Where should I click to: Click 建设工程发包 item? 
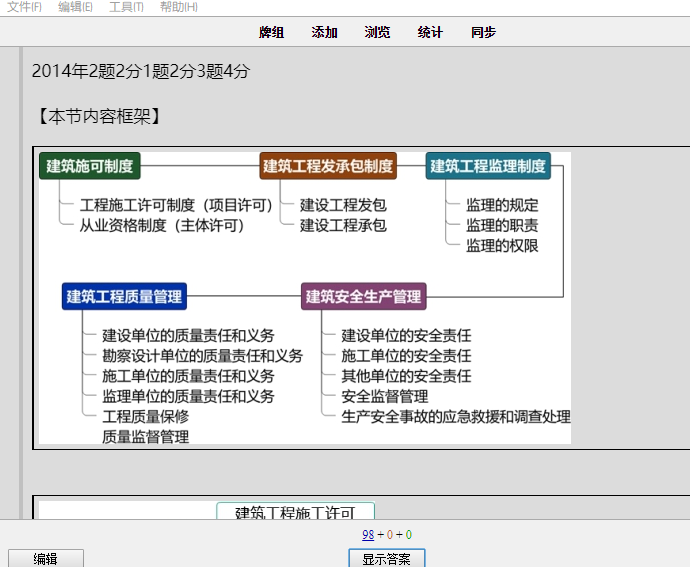[x=343, y=205]
